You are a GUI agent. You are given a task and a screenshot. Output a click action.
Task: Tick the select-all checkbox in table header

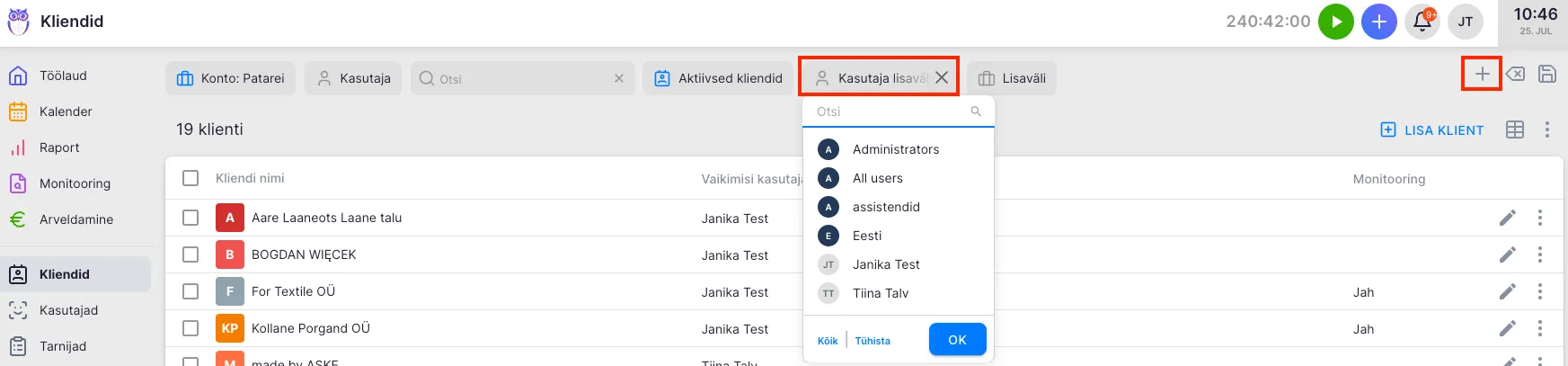pos(190,178)
